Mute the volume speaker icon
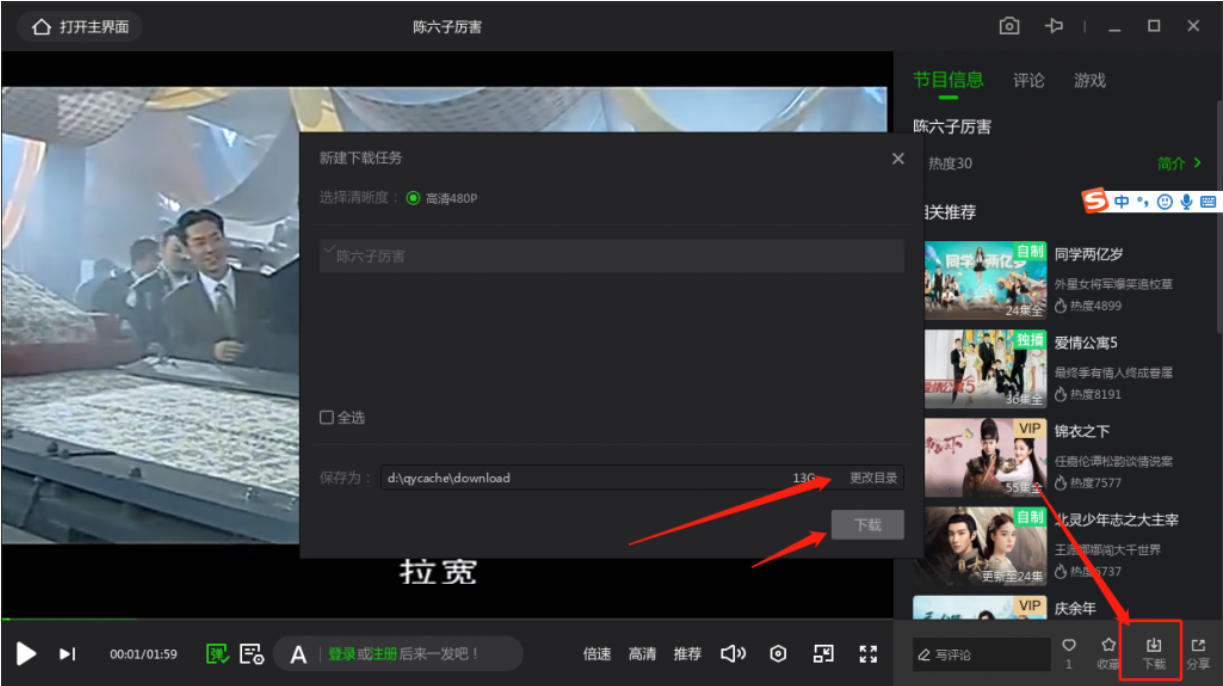 pyautogui.click(x=733, y=654)
